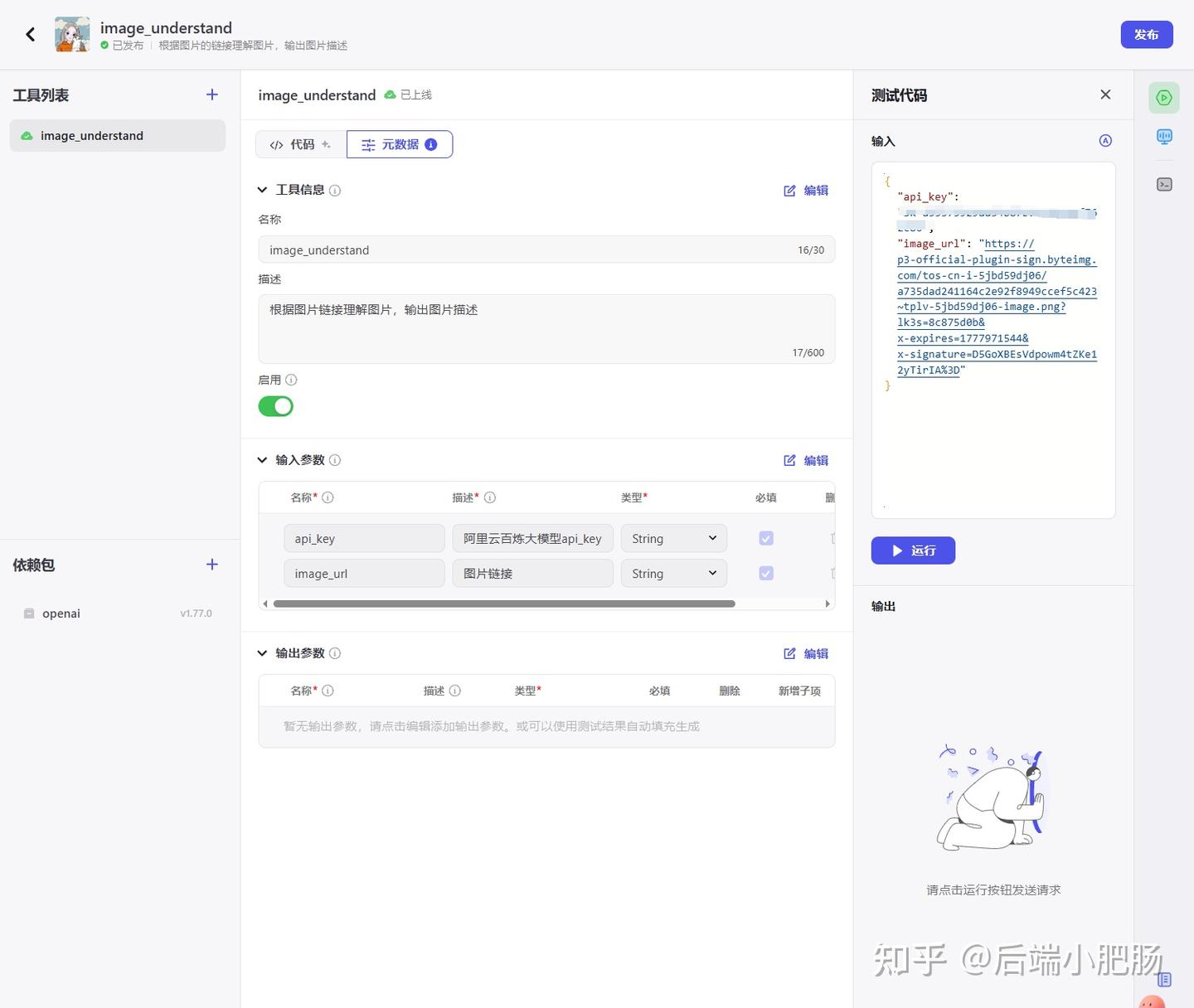
Task: Click the auto-fill icon beside 输入
Action: 1105,141
